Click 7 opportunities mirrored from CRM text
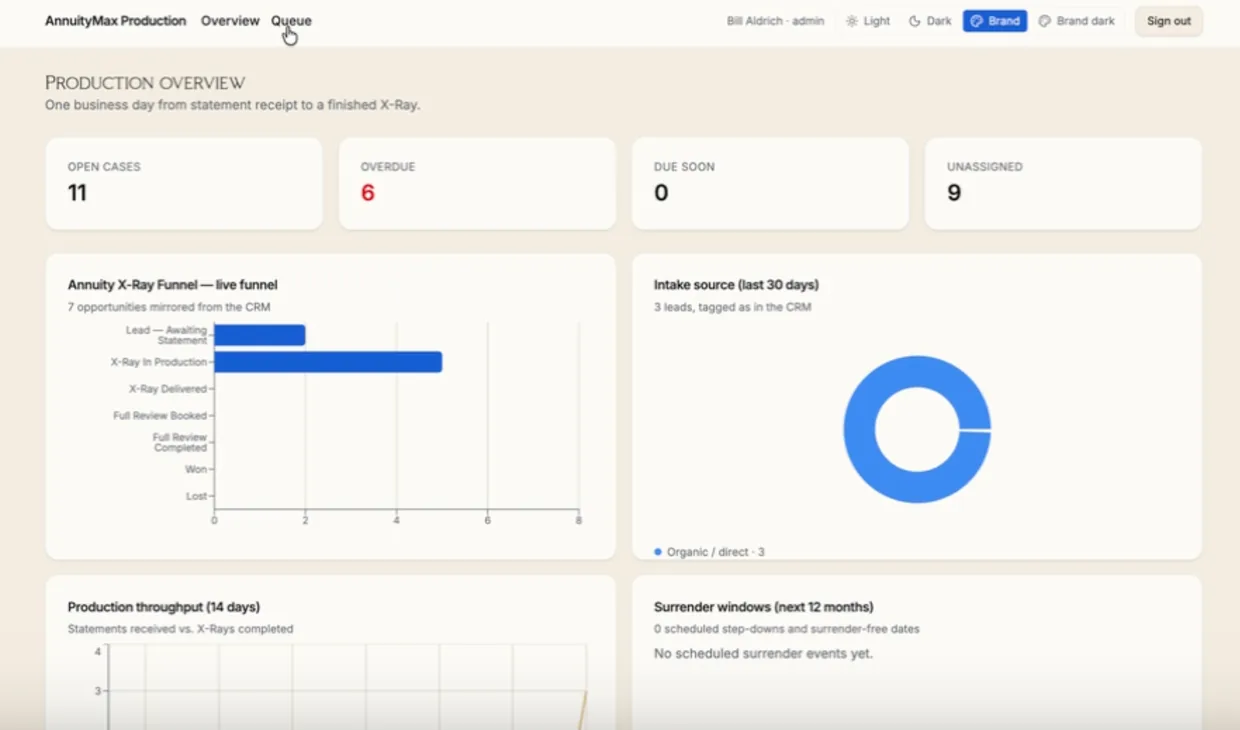The width and height of the screenshot is (1240, 730). 169,307
